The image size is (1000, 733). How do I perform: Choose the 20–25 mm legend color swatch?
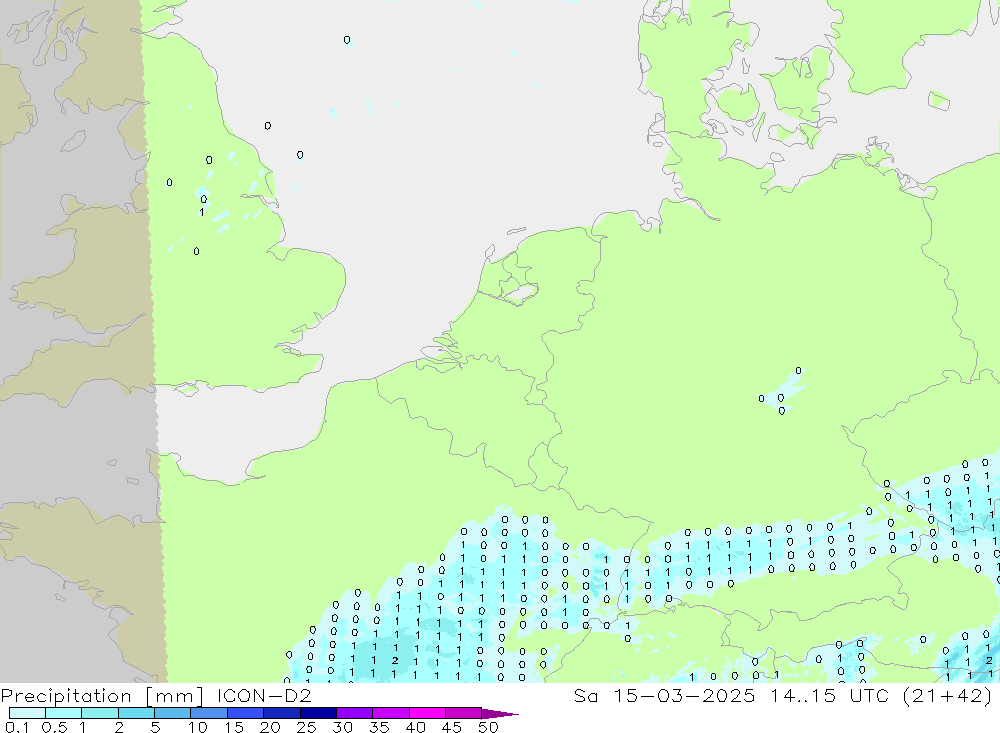[282, 713]
